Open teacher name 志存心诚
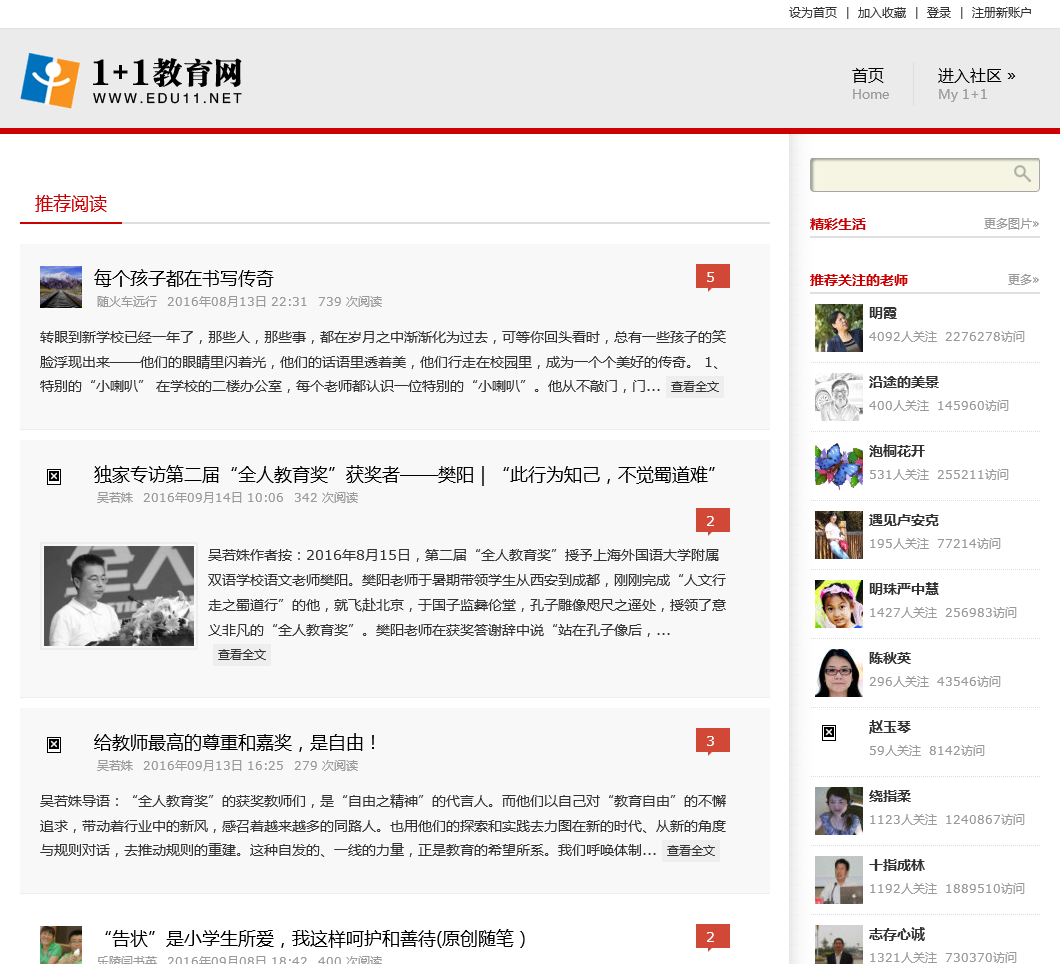 tap(897, 934)
